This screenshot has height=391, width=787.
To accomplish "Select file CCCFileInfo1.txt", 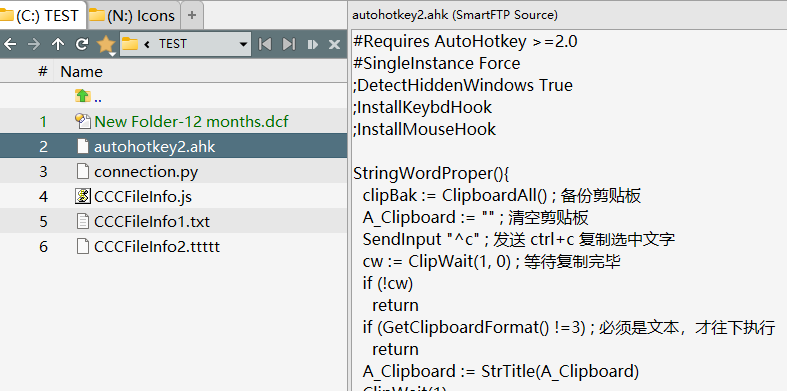I will tap(152, 222).
